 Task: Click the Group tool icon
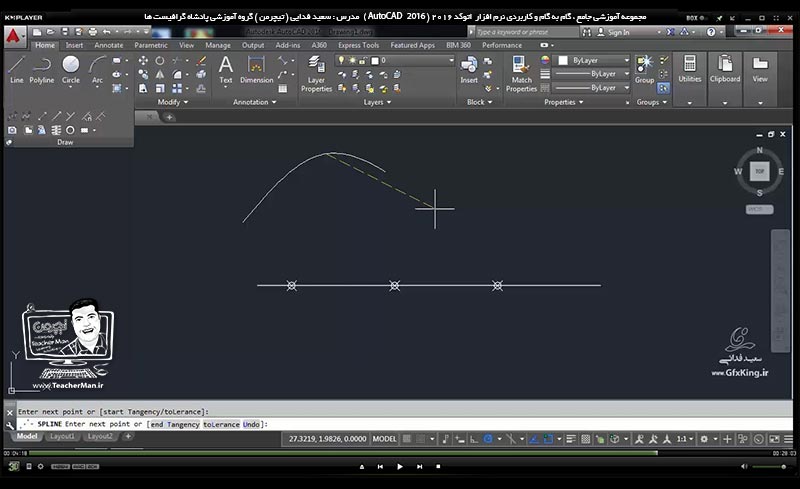644,70
